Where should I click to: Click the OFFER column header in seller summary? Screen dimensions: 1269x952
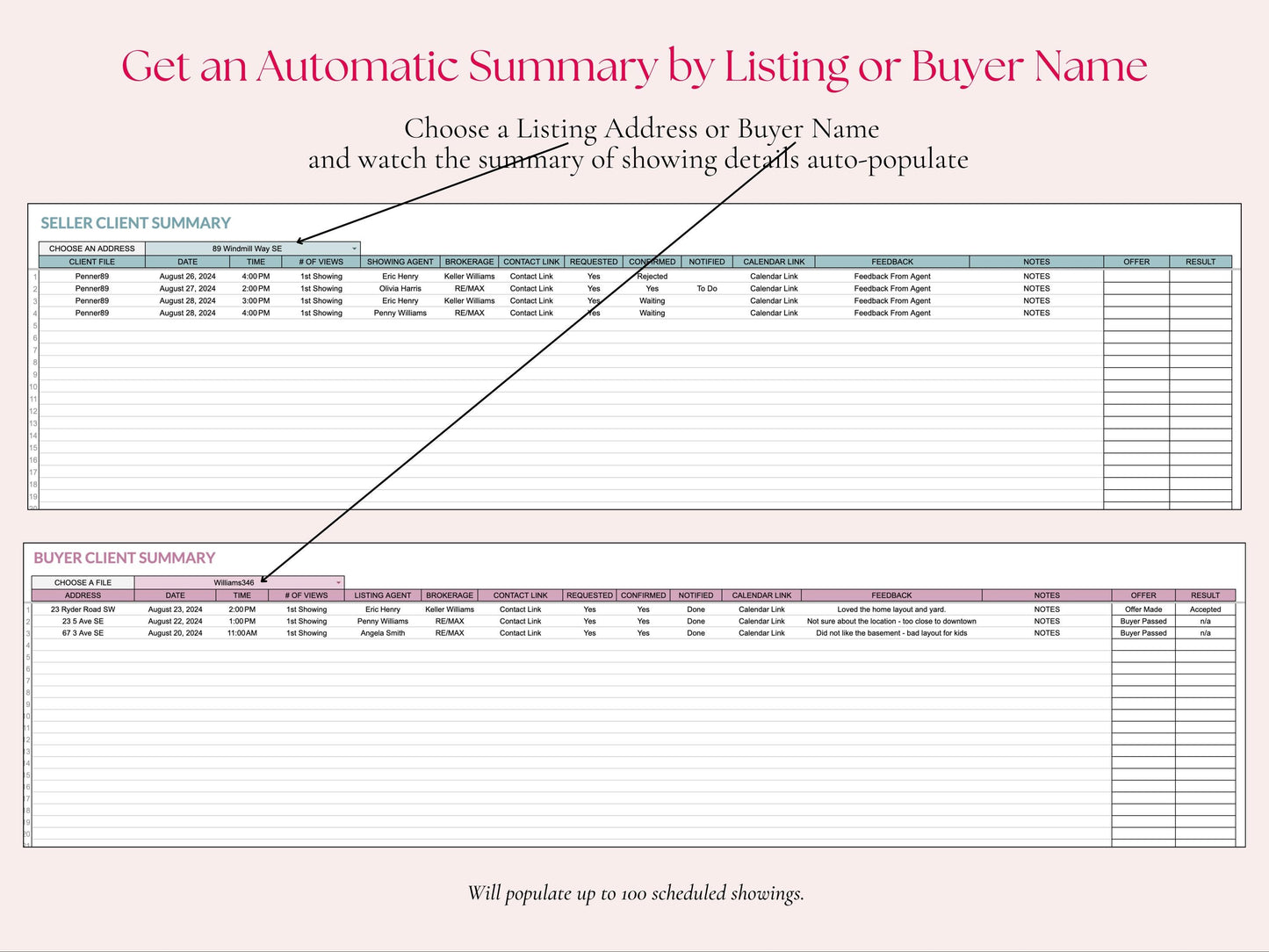(x=1136, y=262)
